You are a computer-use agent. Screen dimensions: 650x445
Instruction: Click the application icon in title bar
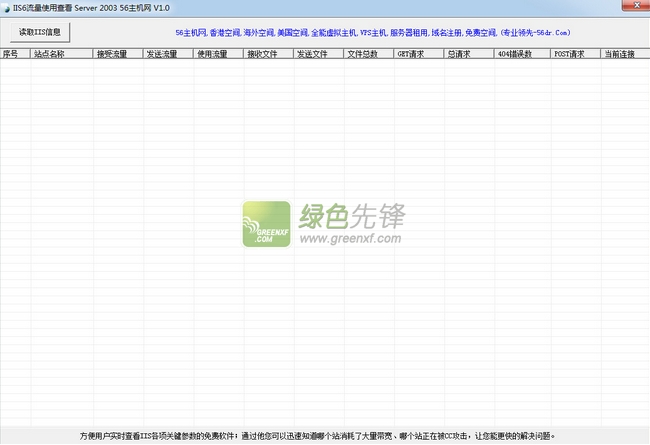pyautogui.click(x=6, y=8)
